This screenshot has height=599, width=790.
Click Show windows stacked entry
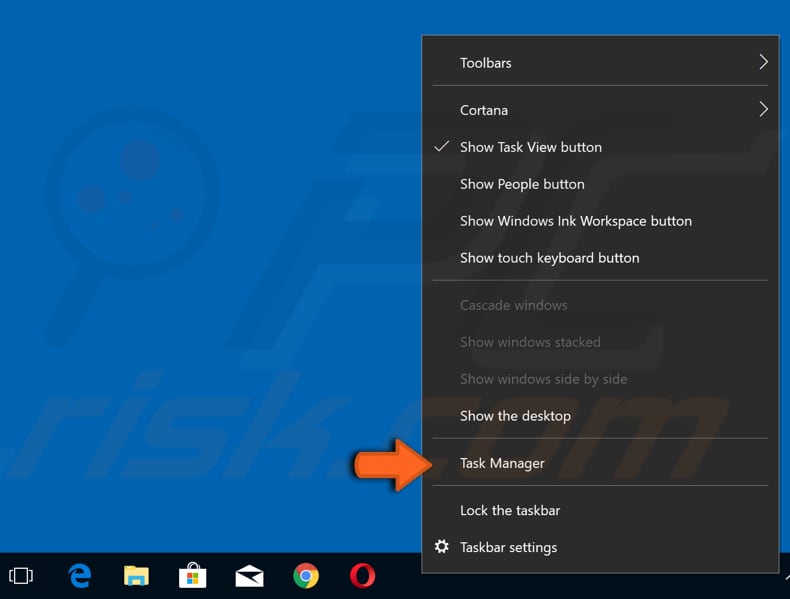click(600, 342)
